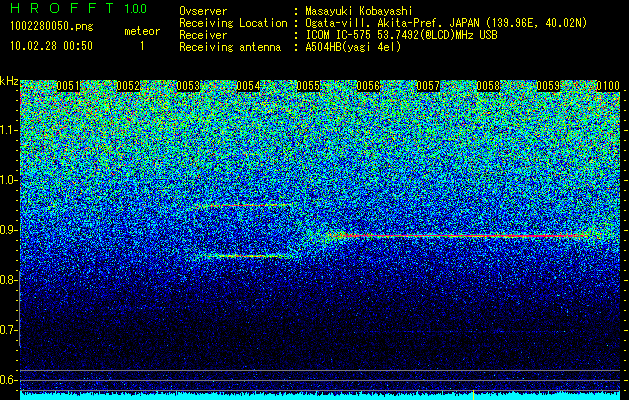Click the 0052 time marker

pos(128,86)
